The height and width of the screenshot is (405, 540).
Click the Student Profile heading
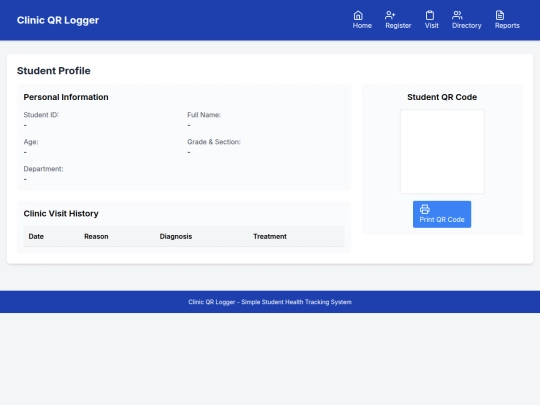coord(54,71)
